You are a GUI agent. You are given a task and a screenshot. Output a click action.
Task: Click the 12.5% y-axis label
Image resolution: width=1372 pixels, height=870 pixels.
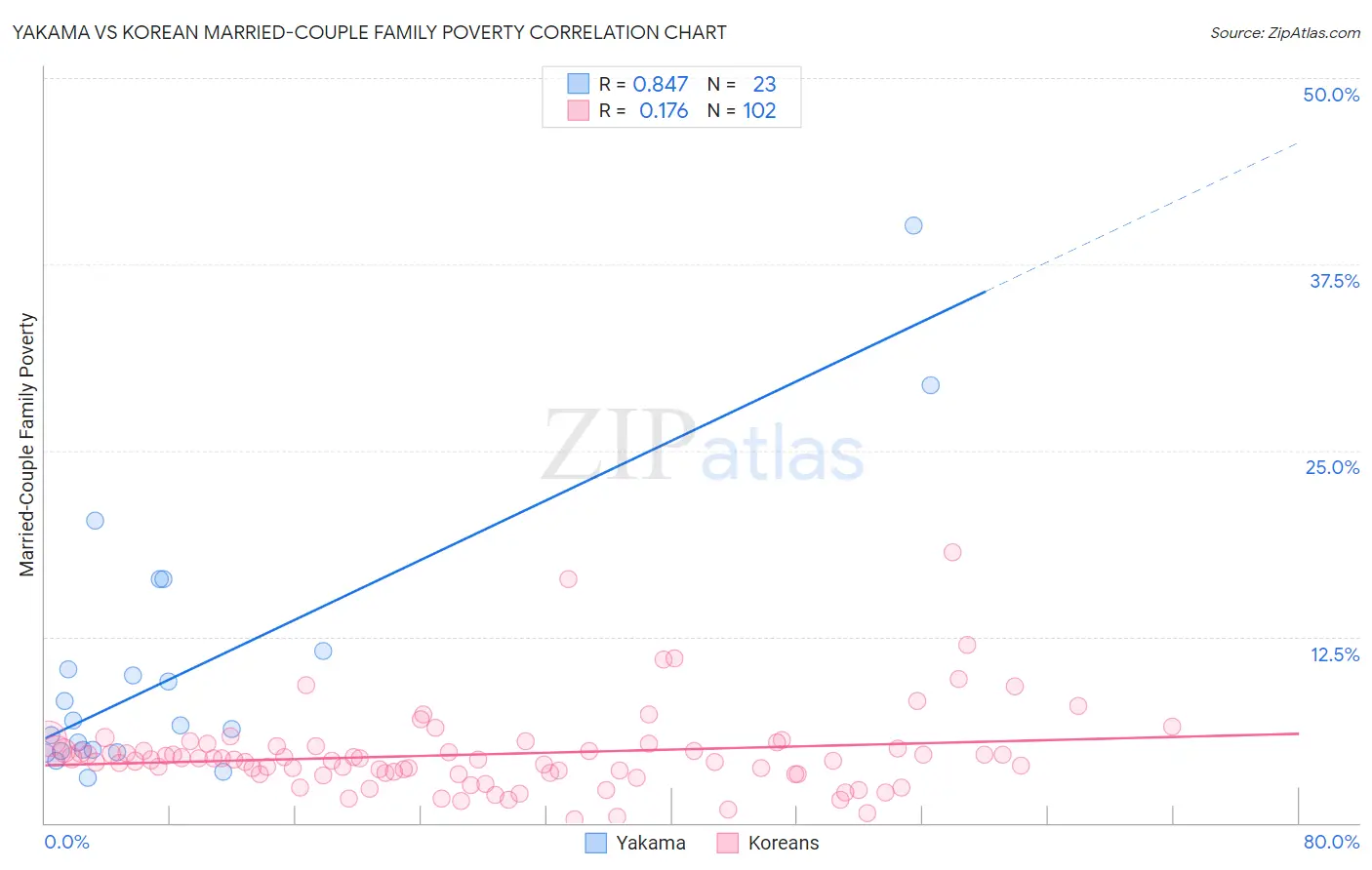pos(1334,654)
